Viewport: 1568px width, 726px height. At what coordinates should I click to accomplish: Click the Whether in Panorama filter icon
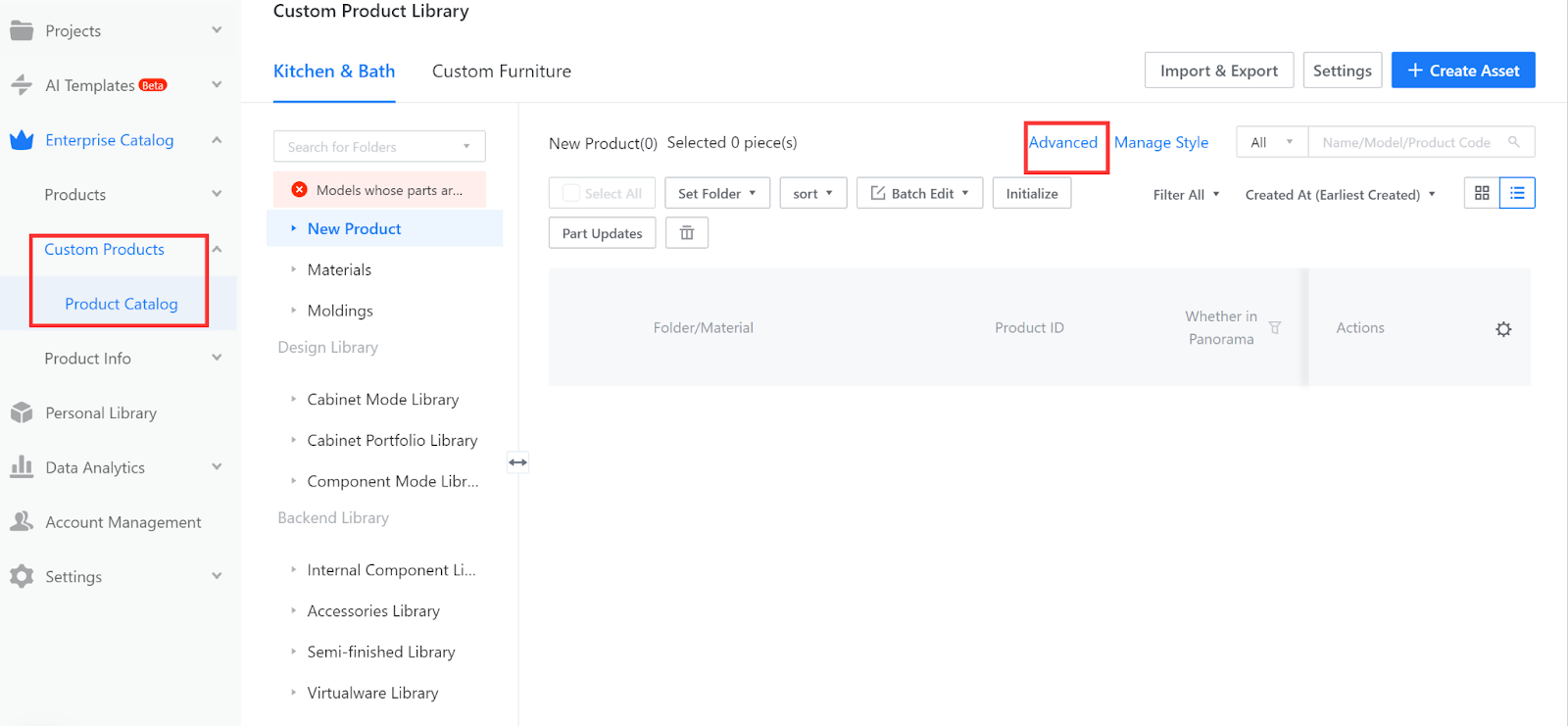[x=1275, y=328]
